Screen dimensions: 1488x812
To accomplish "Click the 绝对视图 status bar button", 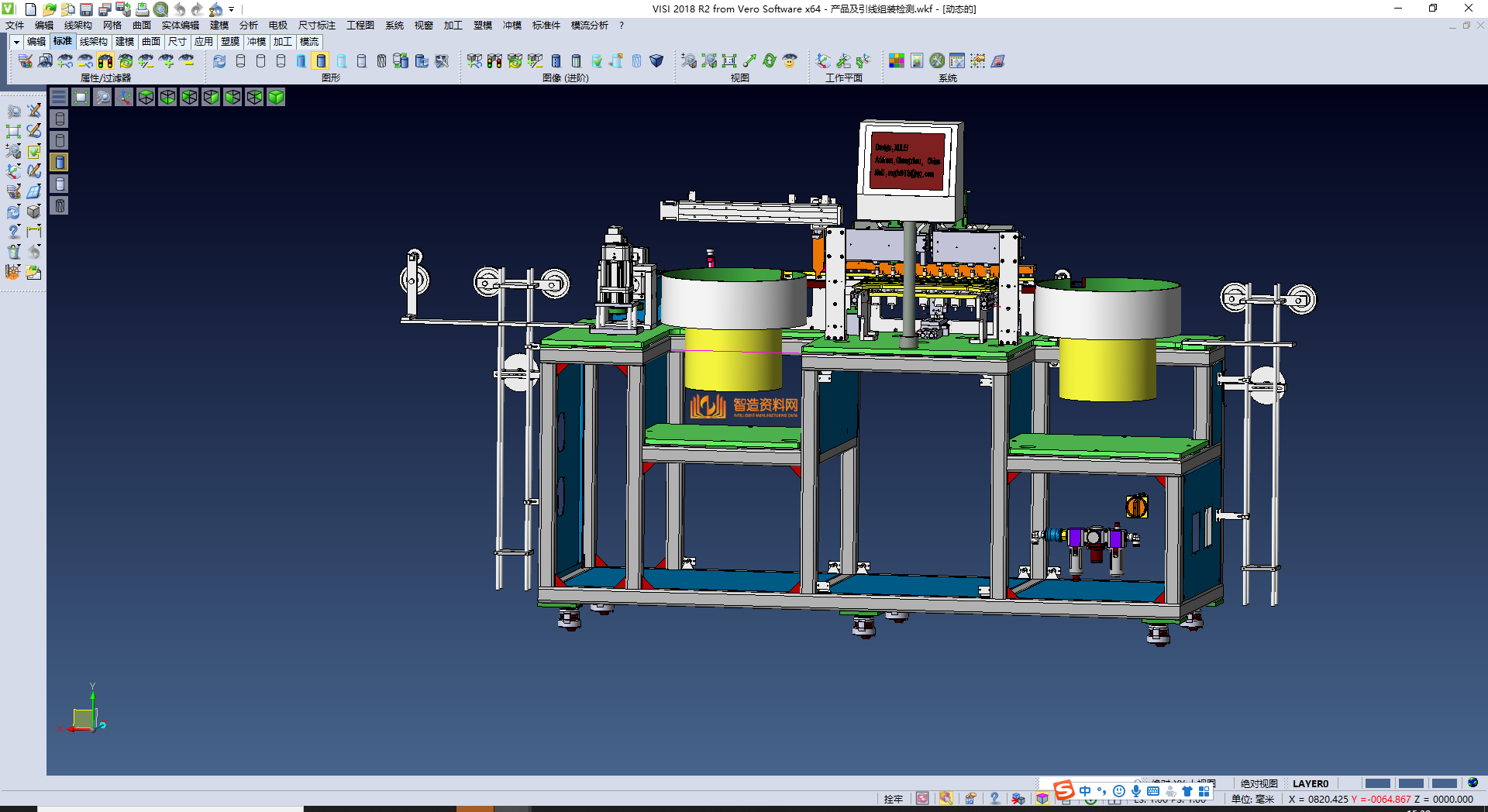I will pos(1259,783).
